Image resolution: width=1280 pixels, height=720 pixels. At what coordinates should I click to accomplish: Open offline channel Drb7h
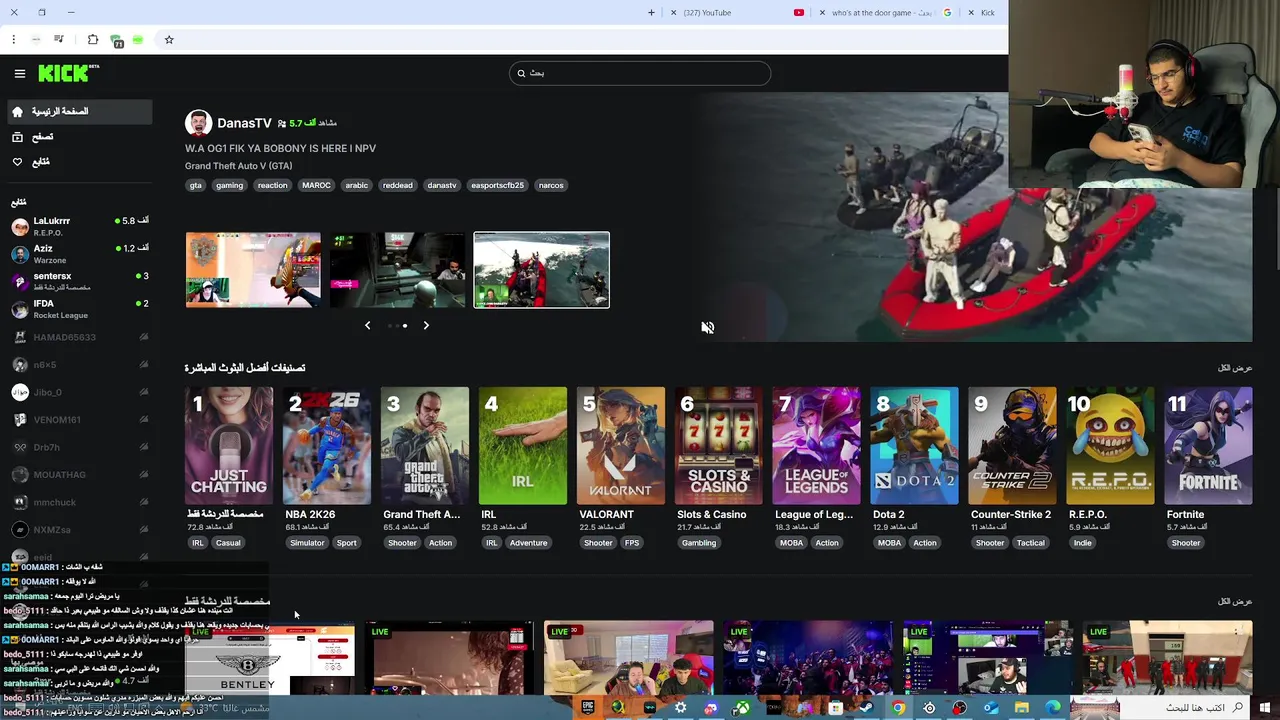pos(80,447)
